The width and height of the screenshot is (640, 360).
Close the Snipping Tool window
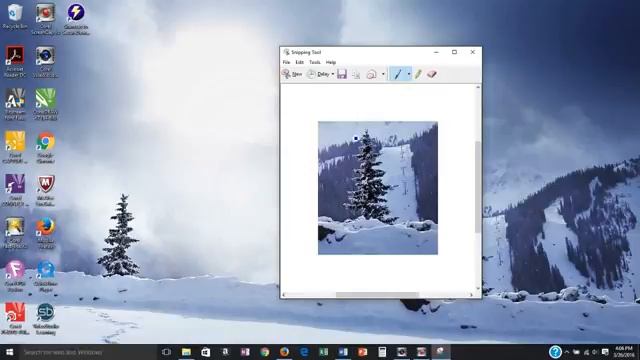473,52
